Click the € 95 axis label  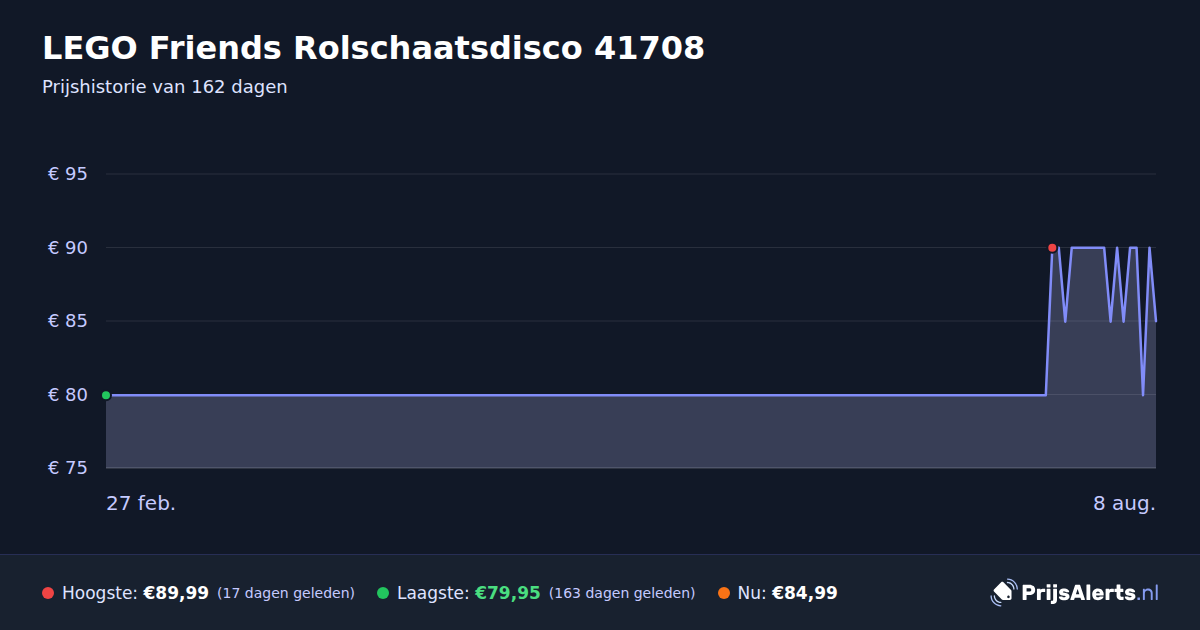coord(68,174)
